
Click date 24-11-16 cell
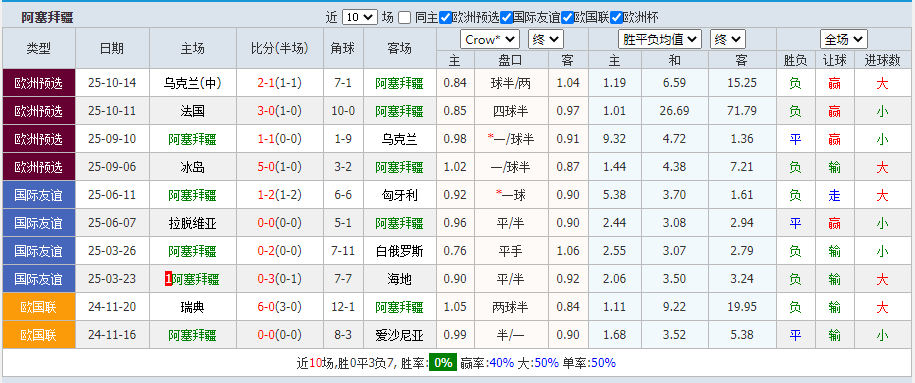[x=112, y=335]
